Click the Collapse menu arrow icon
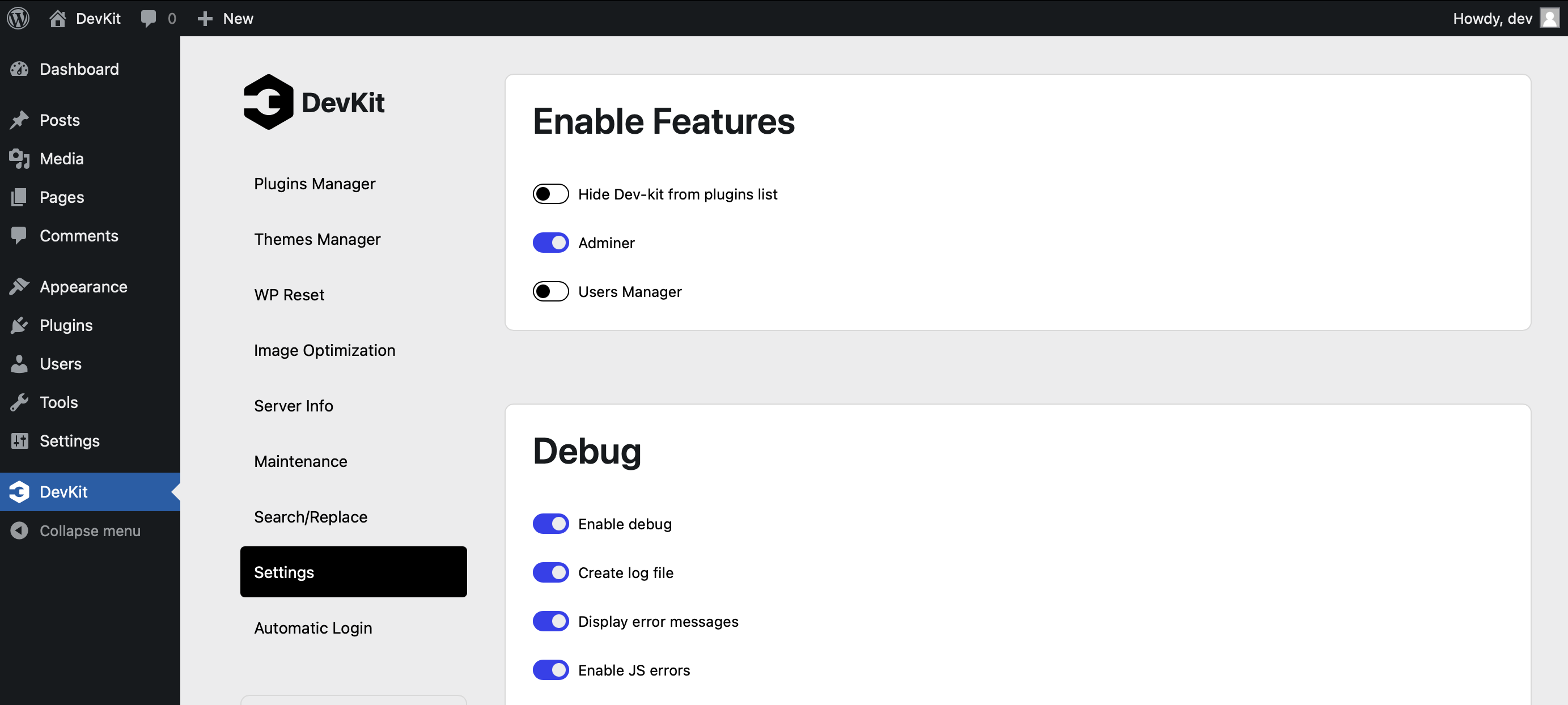Screen dimensions: 1568x705 point(19,530)
